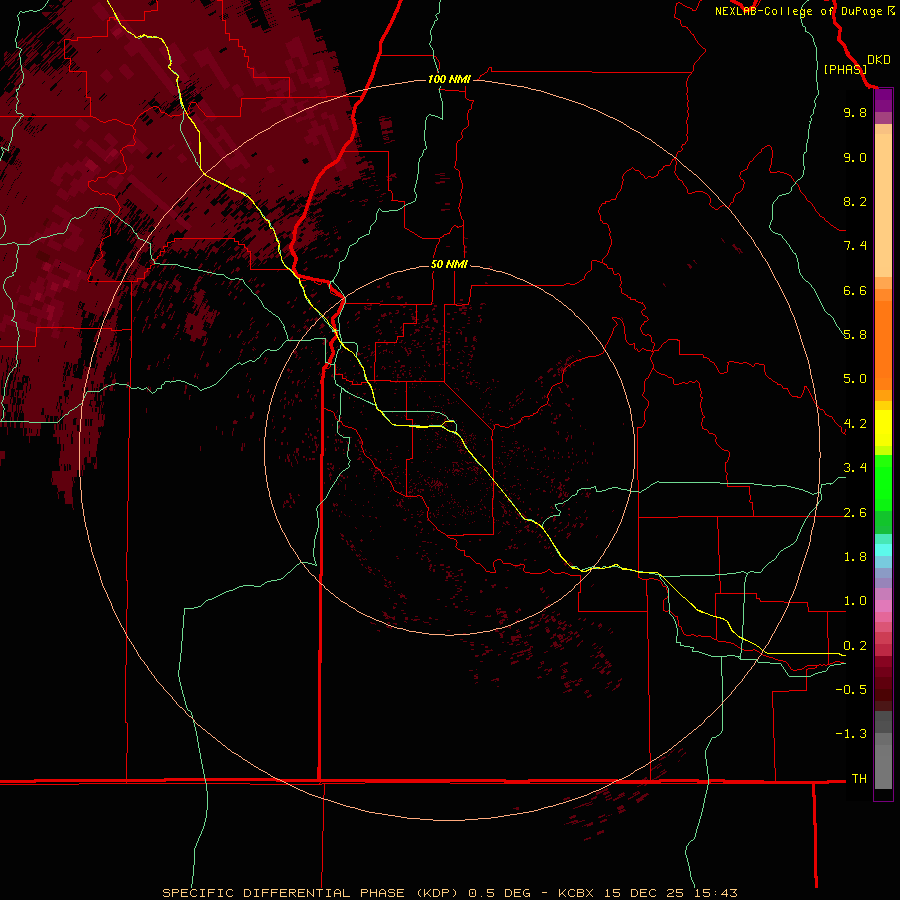The image size is (900, 900).
Task: Click the 3.4 value on color scale
Action: click(x=855, y=468)
